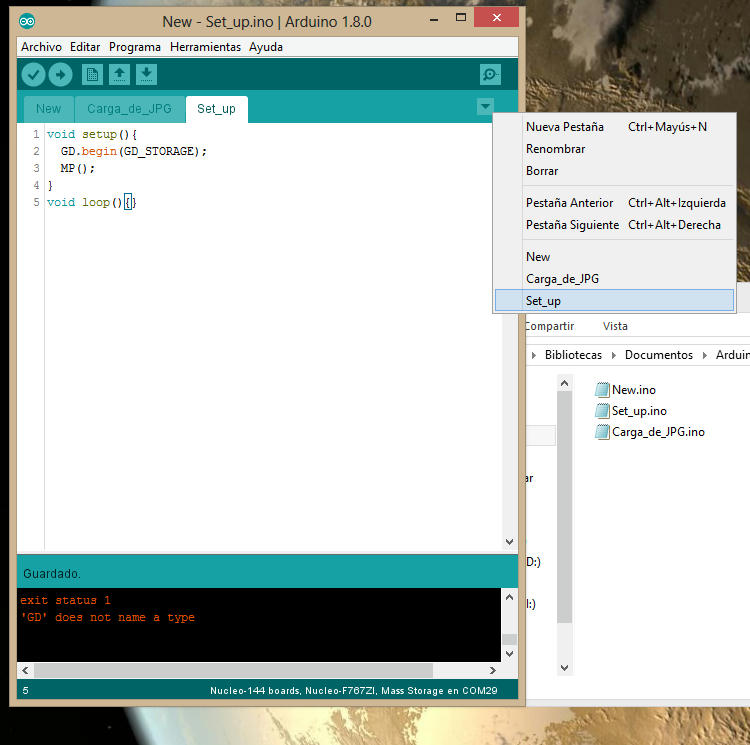Click the Verify (checkmark) toolbar button

pyautogui.click(x=33, y=75)
